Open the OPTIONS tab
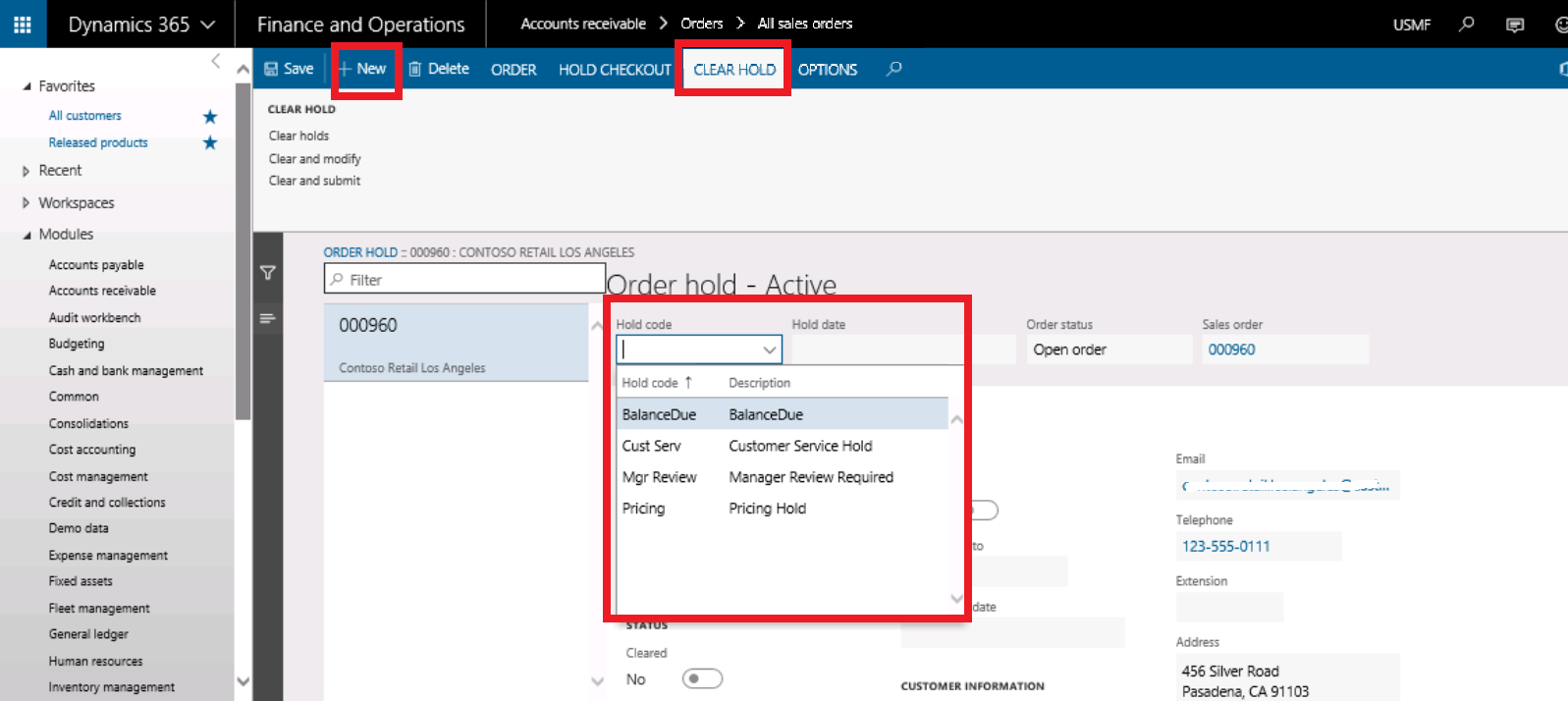The width and height of the screenshot is (1568, 701). point(828,70)
